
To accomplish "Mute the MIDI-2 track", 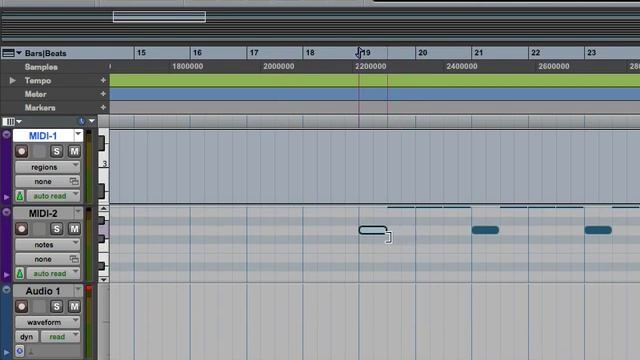I will point(74,229).
